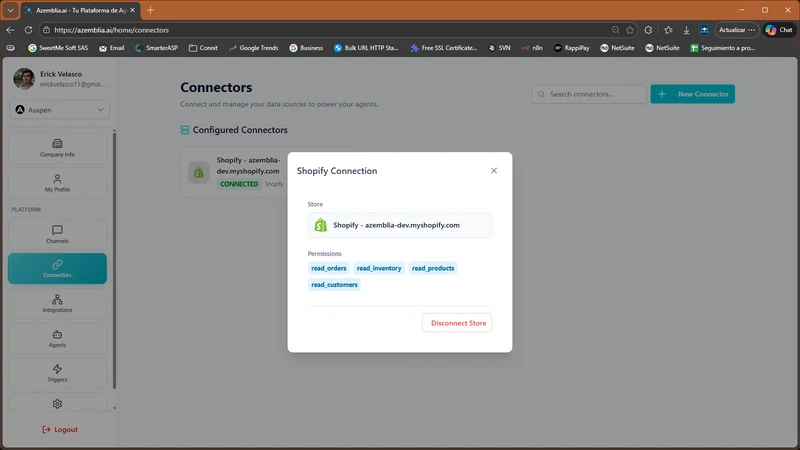This screenshot has width=800, height=450.
Task: Click the zoom magnifier icon in address bar
Action: pos(615,30)
